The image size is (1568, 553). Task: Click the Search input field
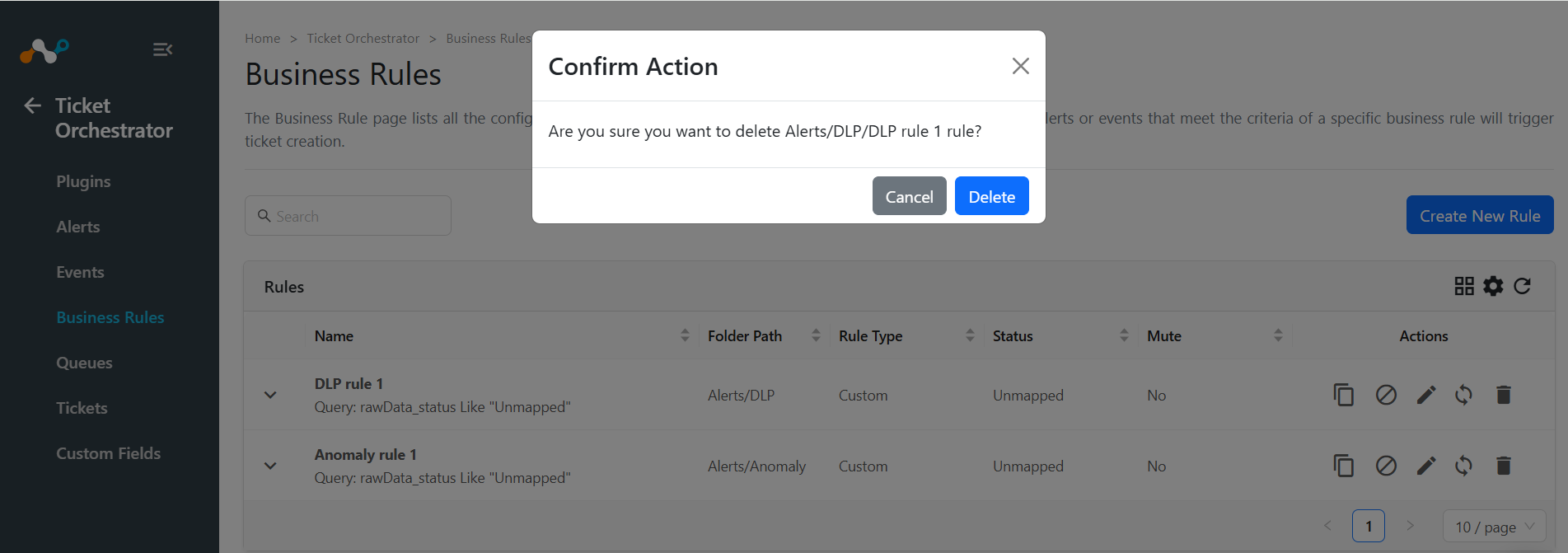tap(348, 216)
